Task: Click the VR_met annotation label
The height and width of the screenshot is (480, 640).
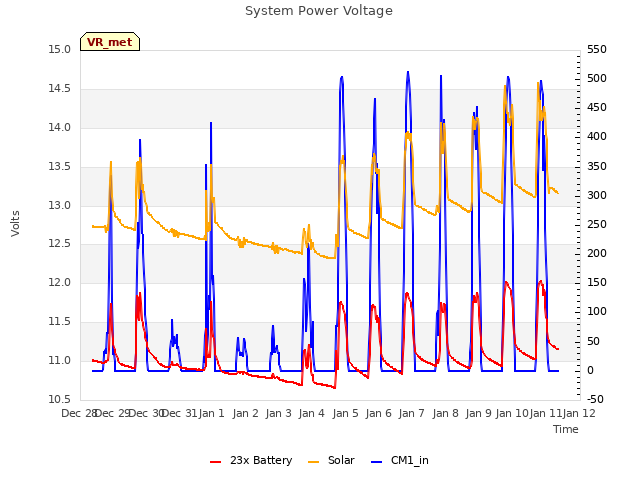Action: (110, 42)
